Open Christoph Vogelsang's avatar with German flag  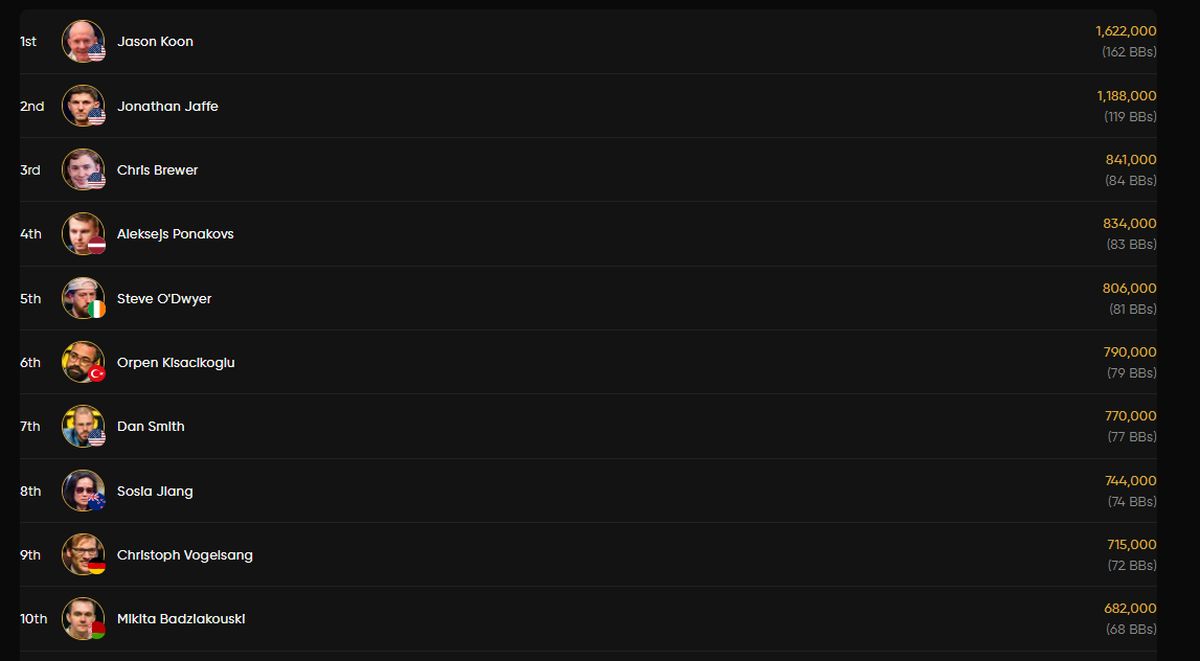point(83,555)
